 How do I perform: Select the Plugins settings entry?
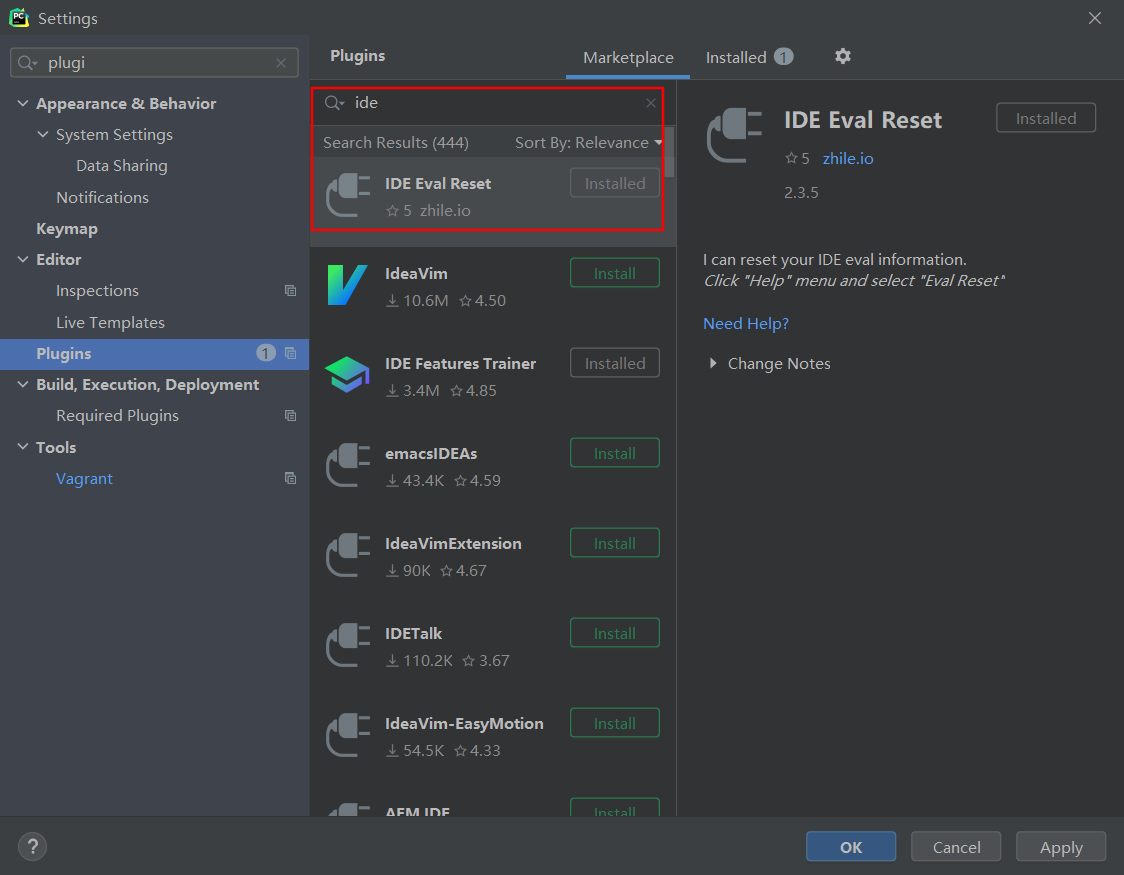click(x=154, y=353)
